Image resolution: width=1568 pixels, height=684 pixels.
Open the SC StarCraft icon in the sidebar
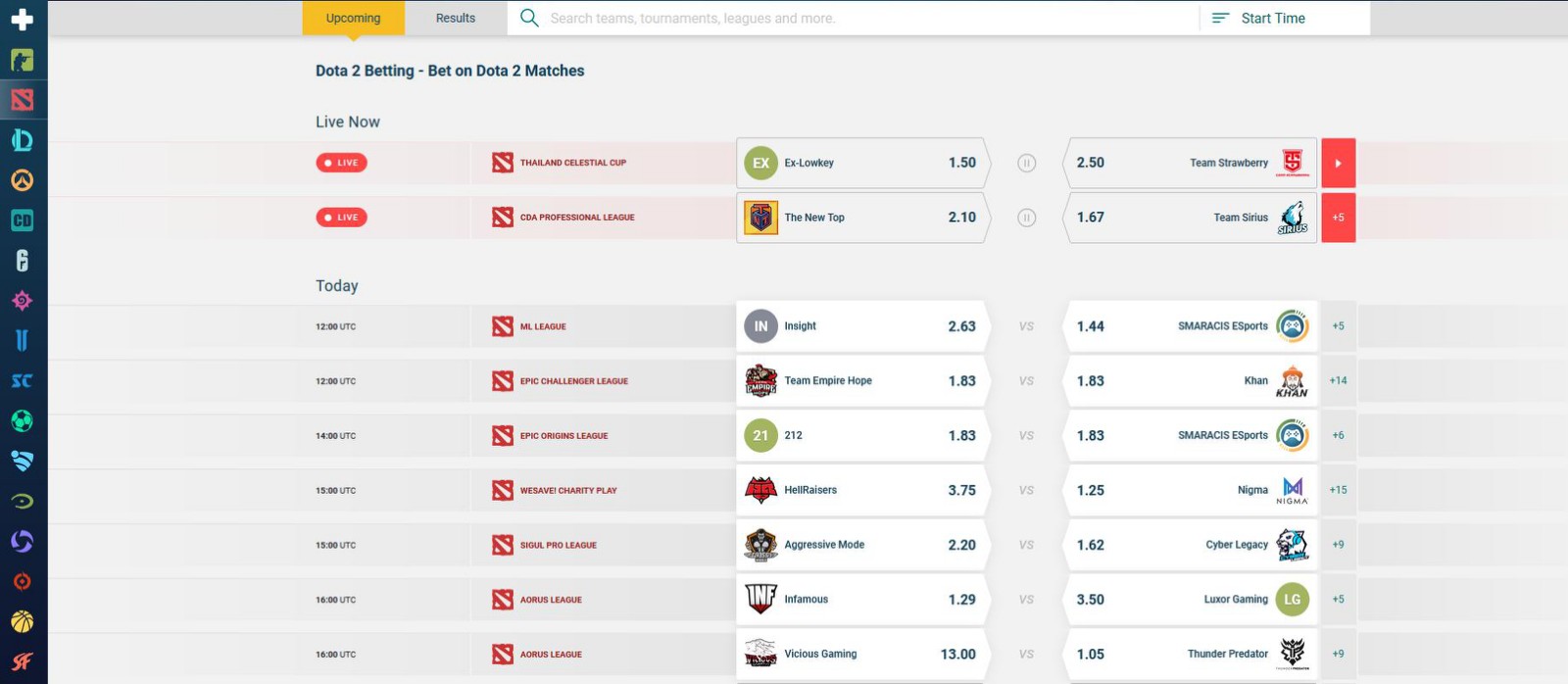click(x=22, y=380)
